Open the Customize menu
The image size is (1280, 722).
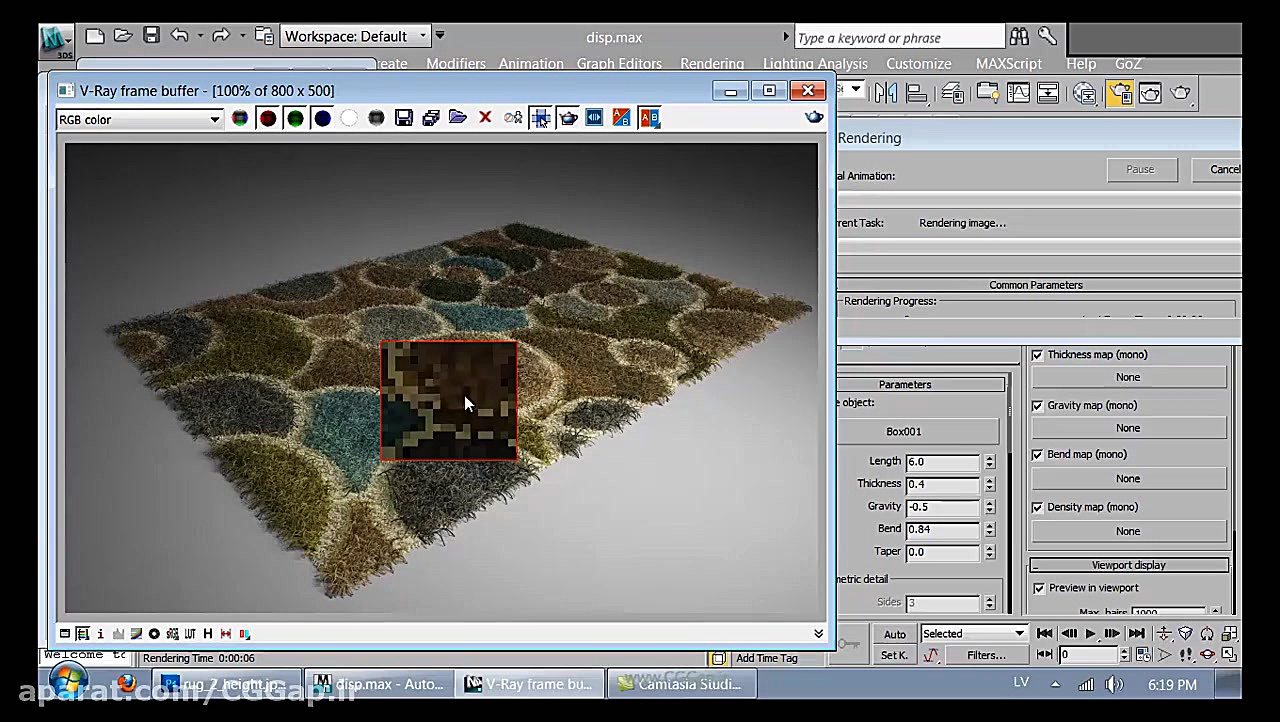coord(918,64)
